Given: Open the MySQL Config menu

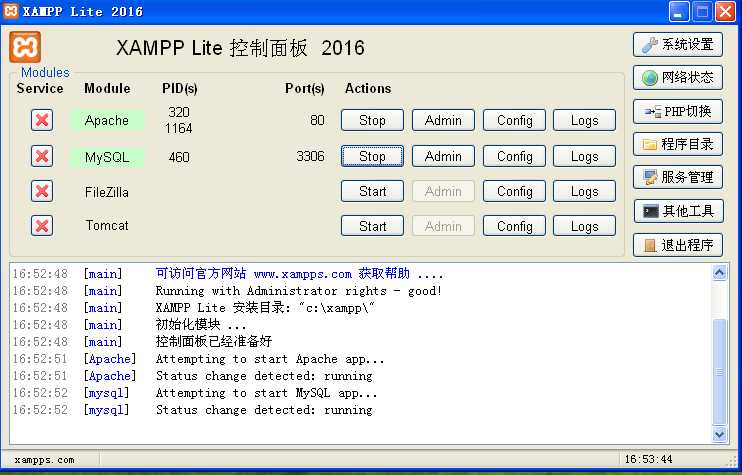Looking at the screenshot, I should pos(514,156).
